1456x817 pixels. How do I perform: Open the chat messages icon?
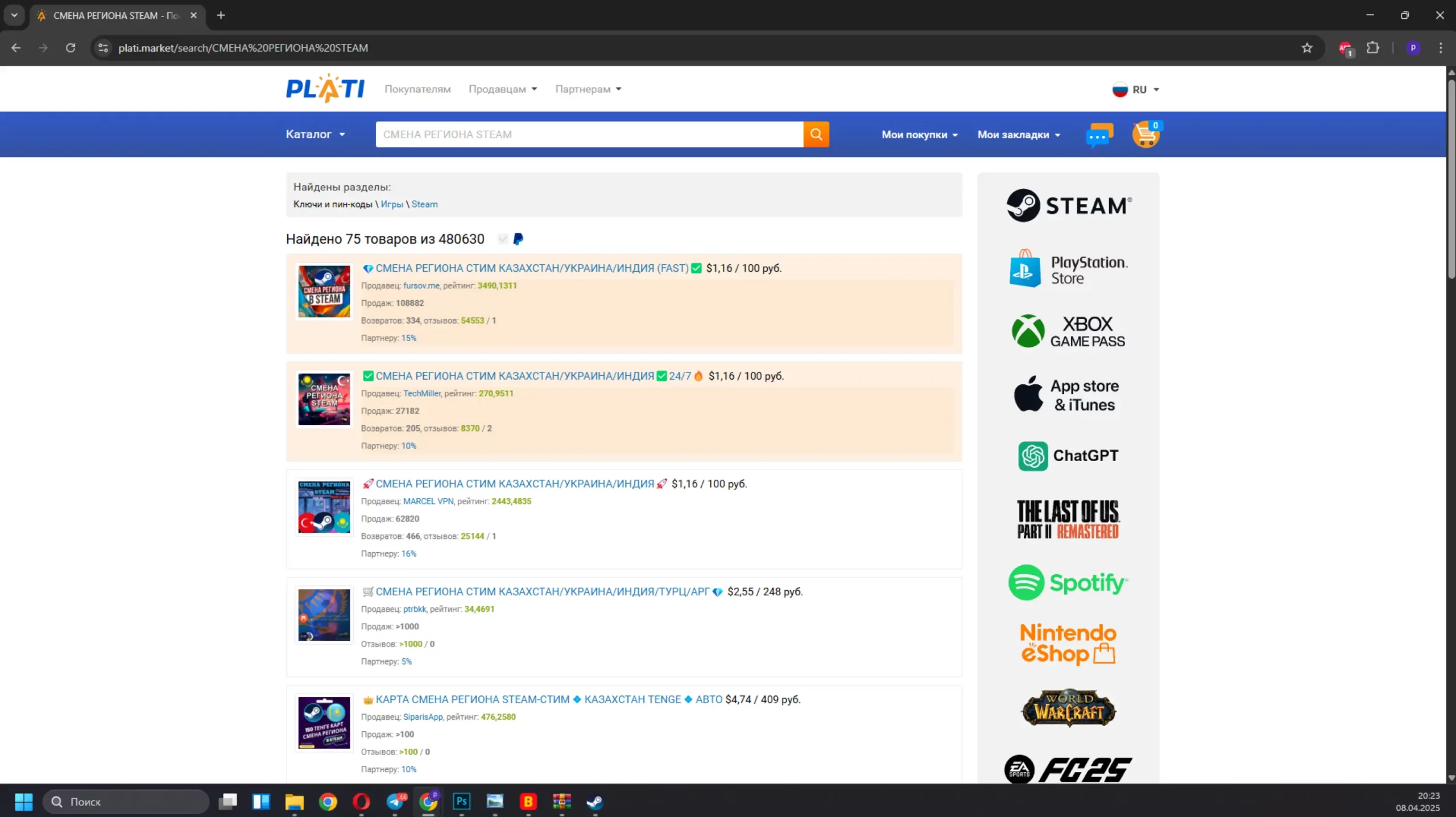(1099, 135)
